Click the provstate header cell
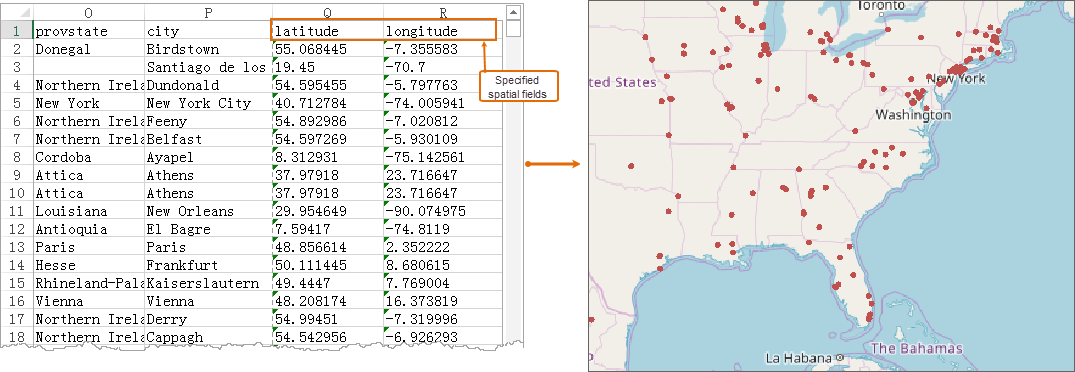1075x372 pixels. point(88,32)
